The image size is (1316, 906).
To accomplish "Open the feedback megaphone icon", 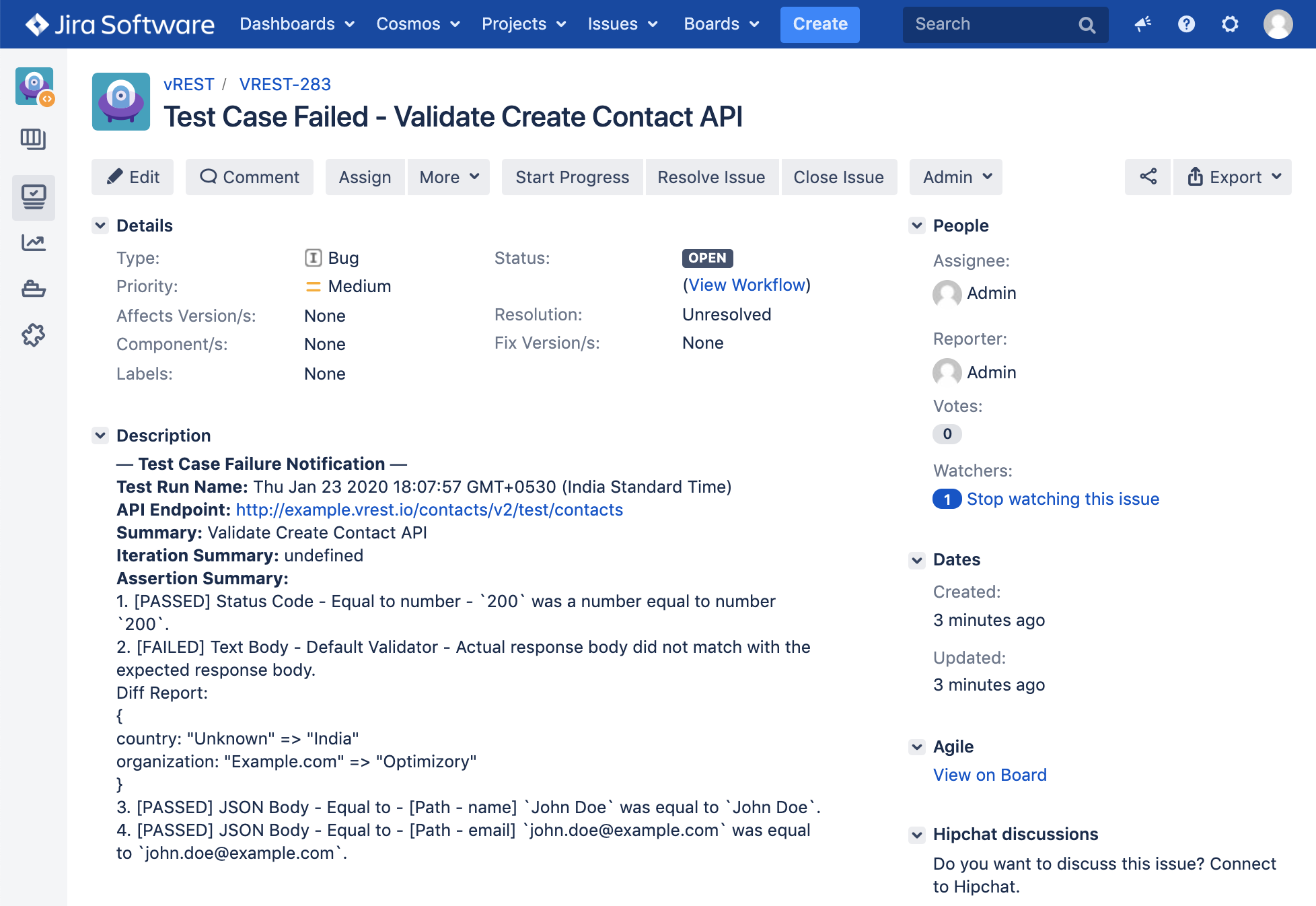I will [x=1142, y=24].
